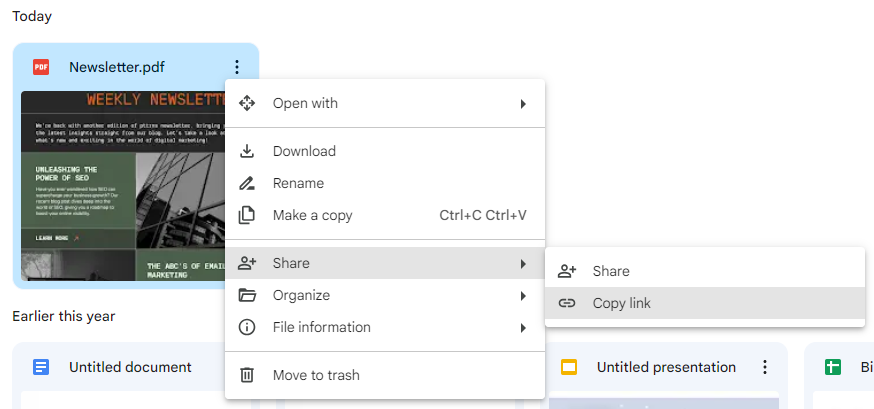
Task: Click the Untitled document file name
Action: (130, 367)
